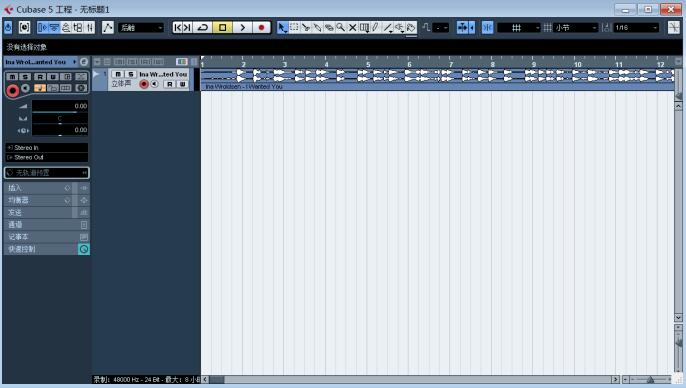Mute track 1 in track list
Screen dimensions: 686x388
coord(118,74)
